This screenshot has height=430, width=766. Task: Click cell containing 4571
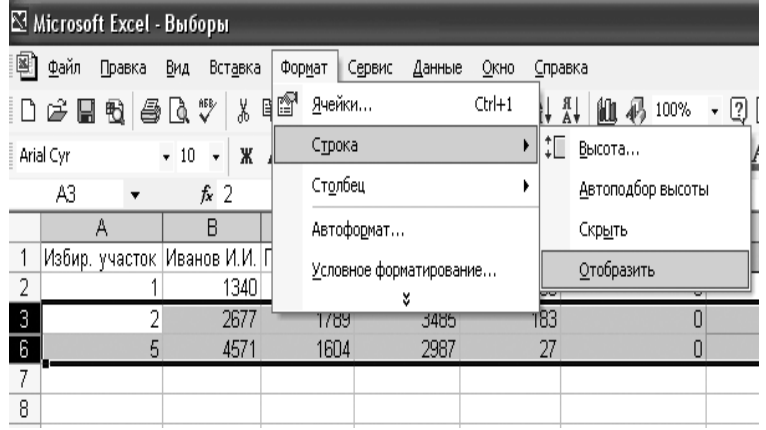coord(212,349)
